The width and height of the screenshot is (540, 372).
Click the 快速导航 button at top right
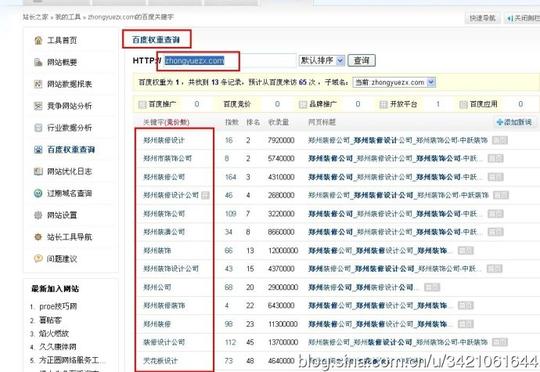click(x=483, y=18)
